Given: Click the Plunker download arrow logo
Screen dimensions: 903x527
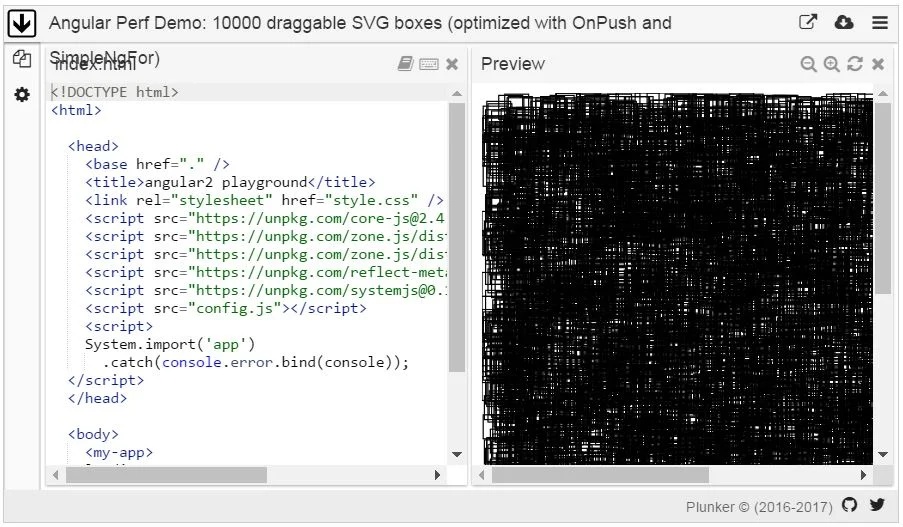Looking at the screenshot, I should tap(22, 24).
